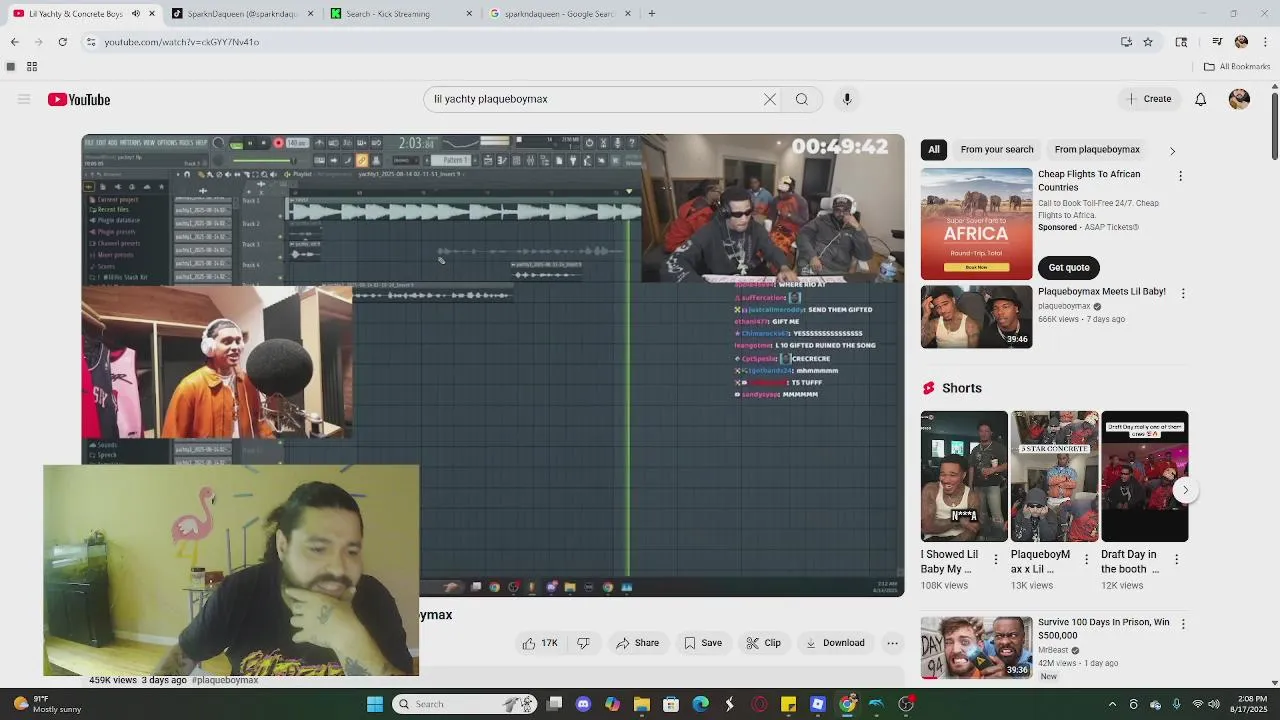This screenshot has height=720, width=1280.
Task: Dislike the video
Action: pyautogui.click(x=584, y=643)
